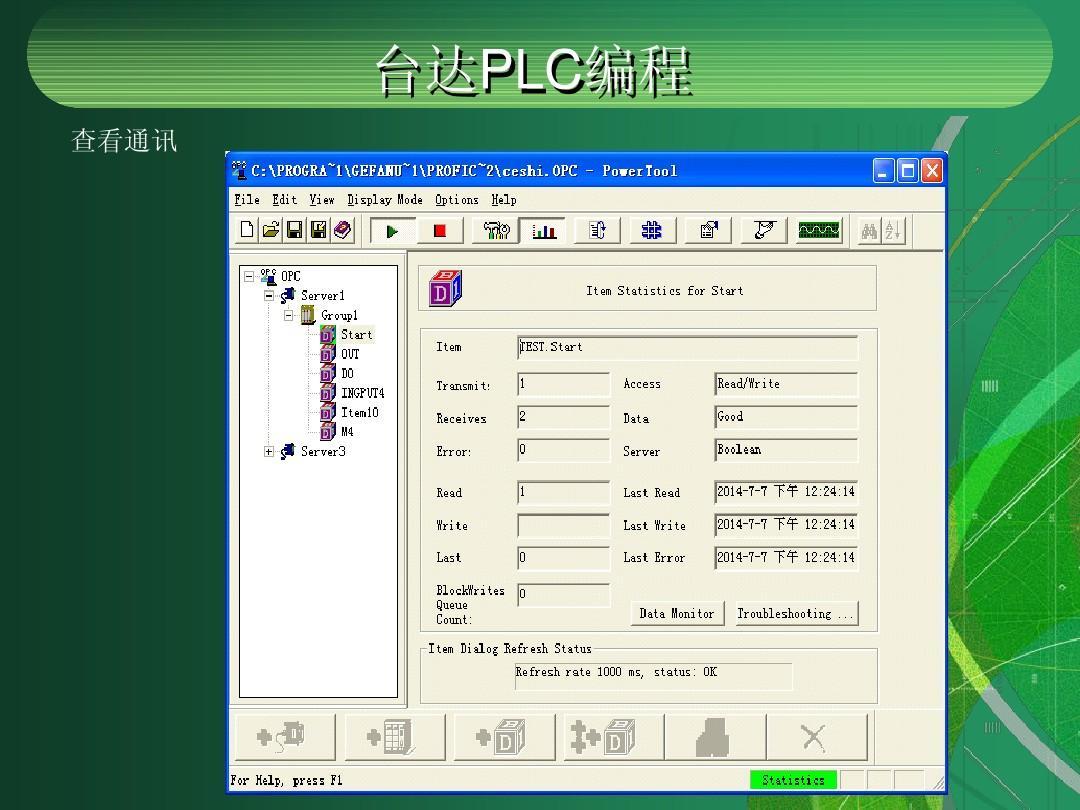The image size is (1080, 810).
Task: Open the View menu
Action: (322, 200)
